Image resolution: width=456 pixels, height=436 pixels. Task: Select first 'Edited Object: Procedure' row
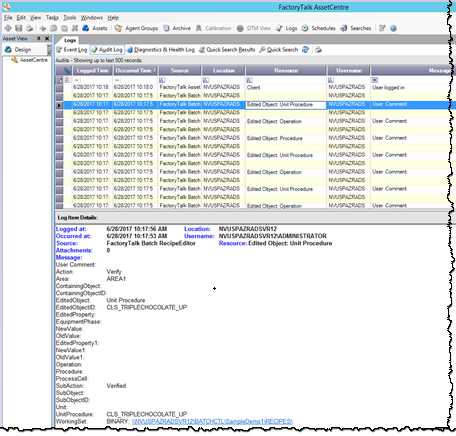(256, 138)
